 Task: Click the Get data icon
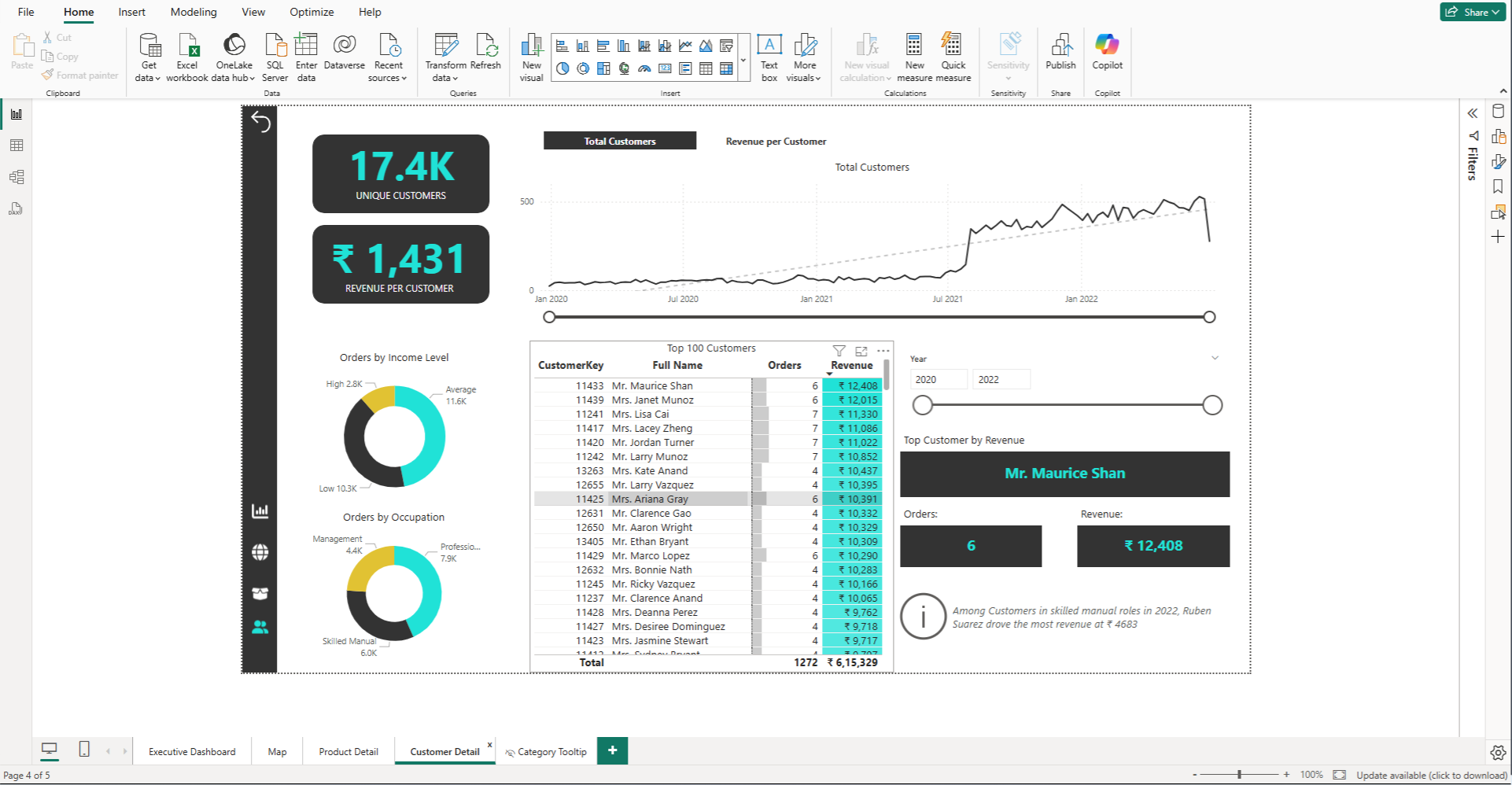click(x=149, y=46)
